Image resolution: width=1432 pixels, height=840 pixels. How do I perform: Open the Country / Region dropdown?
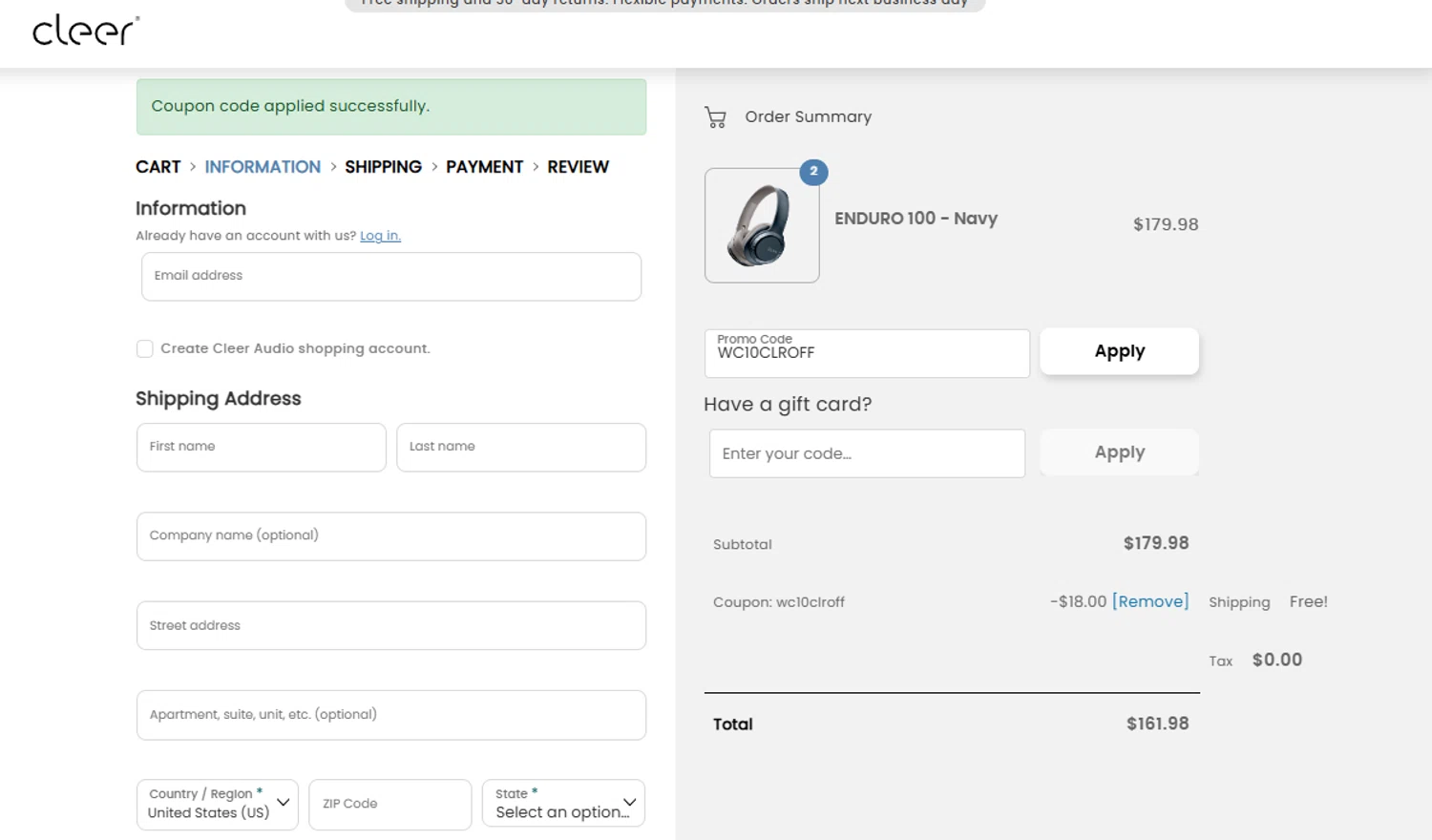coord(218,805)
